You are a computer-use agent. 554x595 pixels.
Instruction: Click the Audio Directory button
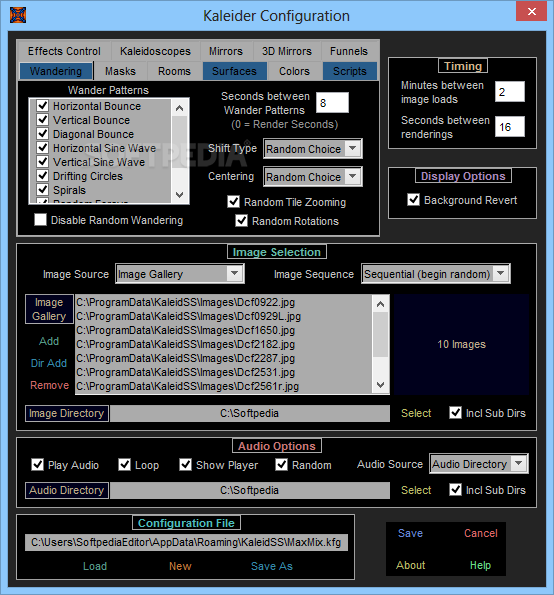[x=67, y=490]
